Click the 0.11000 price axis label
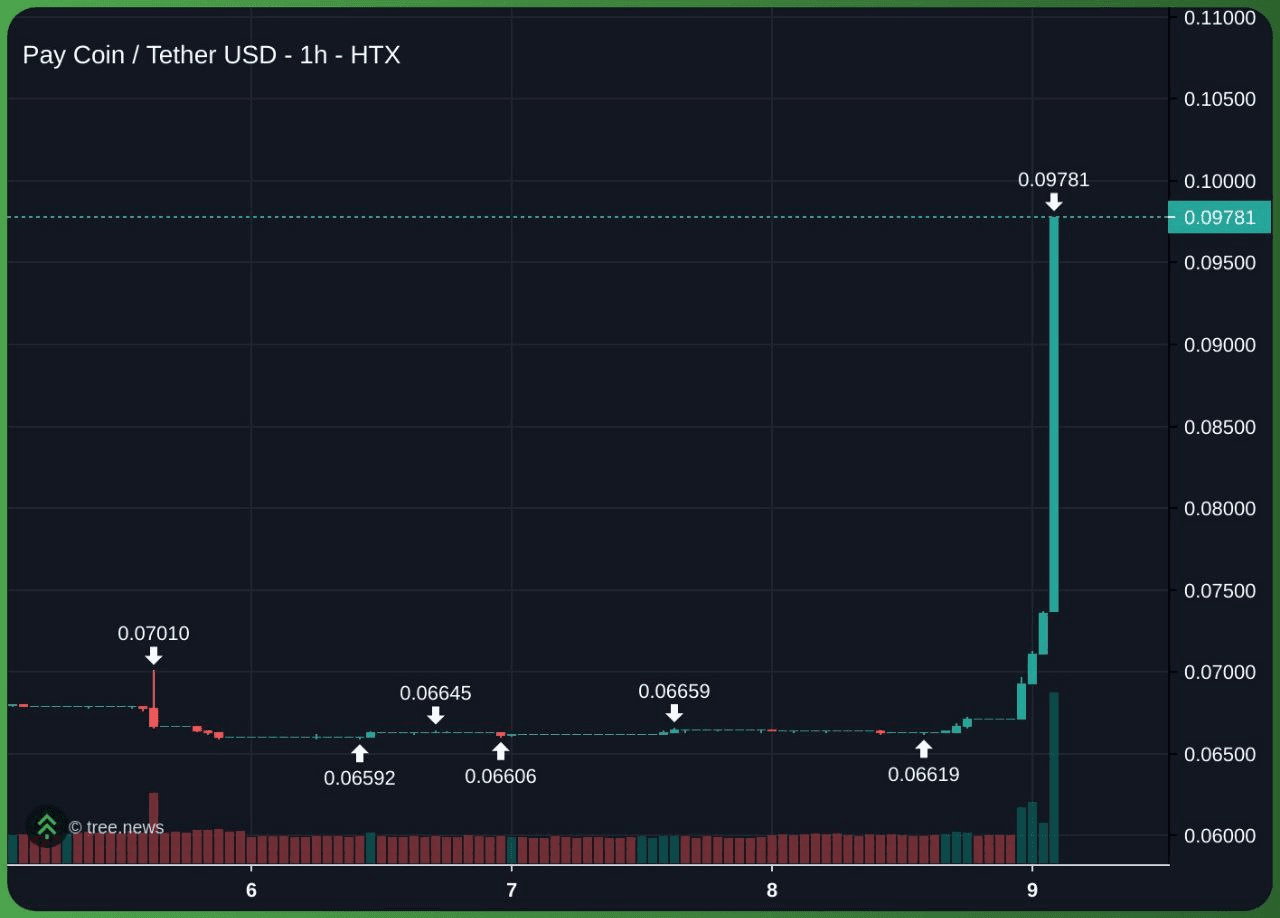The image size is (1280, 918). click(x=1219, y=18)
